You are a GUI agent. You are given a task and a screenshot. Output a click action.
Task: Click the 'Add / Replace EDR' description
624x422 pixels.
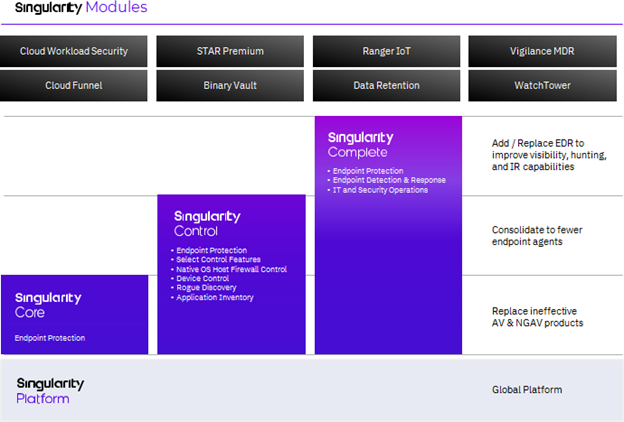click(549, 156)
